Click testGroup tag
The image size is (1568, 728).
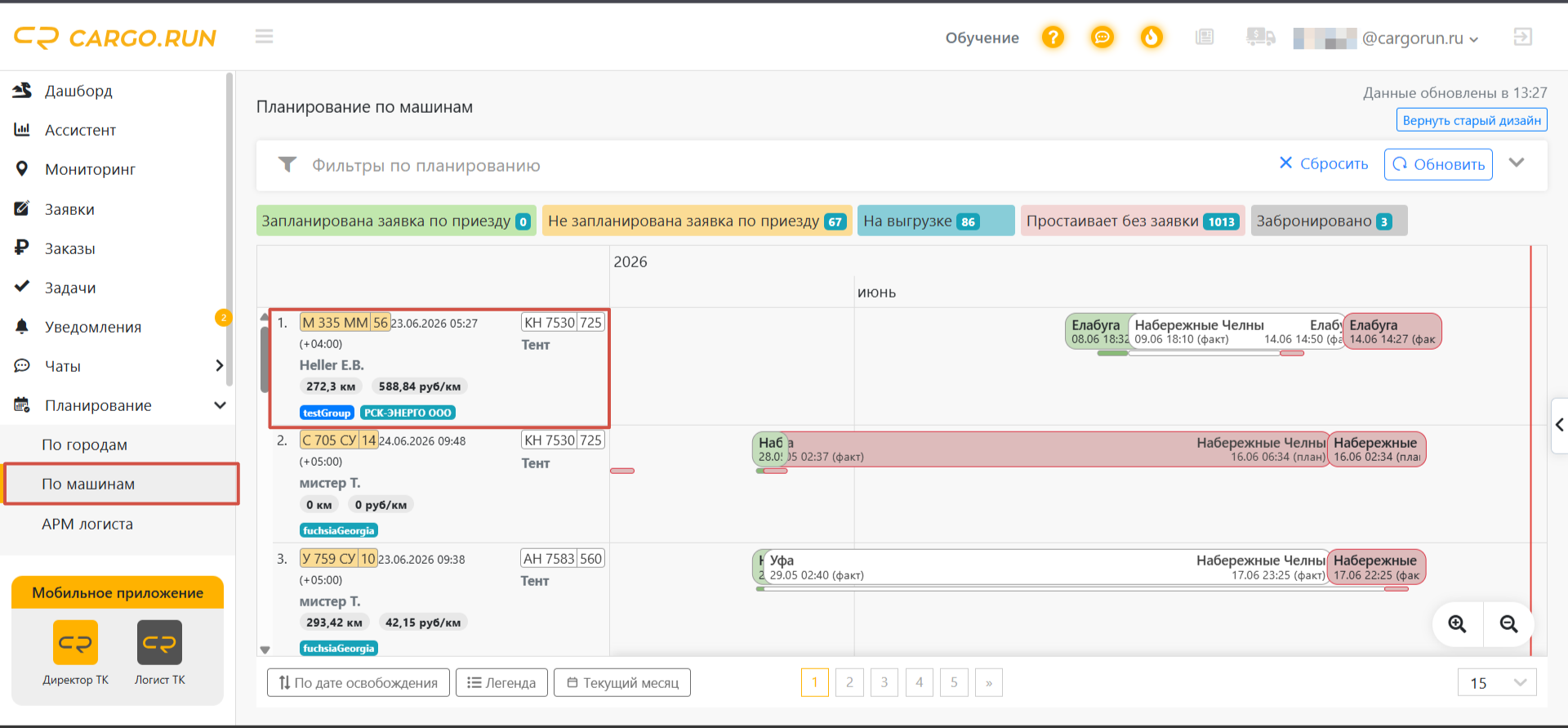tap(327, 413)
